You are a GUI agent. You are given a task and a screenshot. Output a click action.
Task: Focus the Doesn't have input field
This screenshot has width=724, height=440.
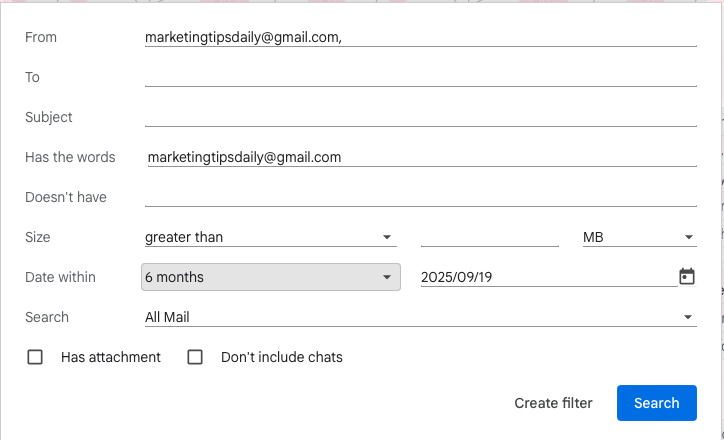420,197
